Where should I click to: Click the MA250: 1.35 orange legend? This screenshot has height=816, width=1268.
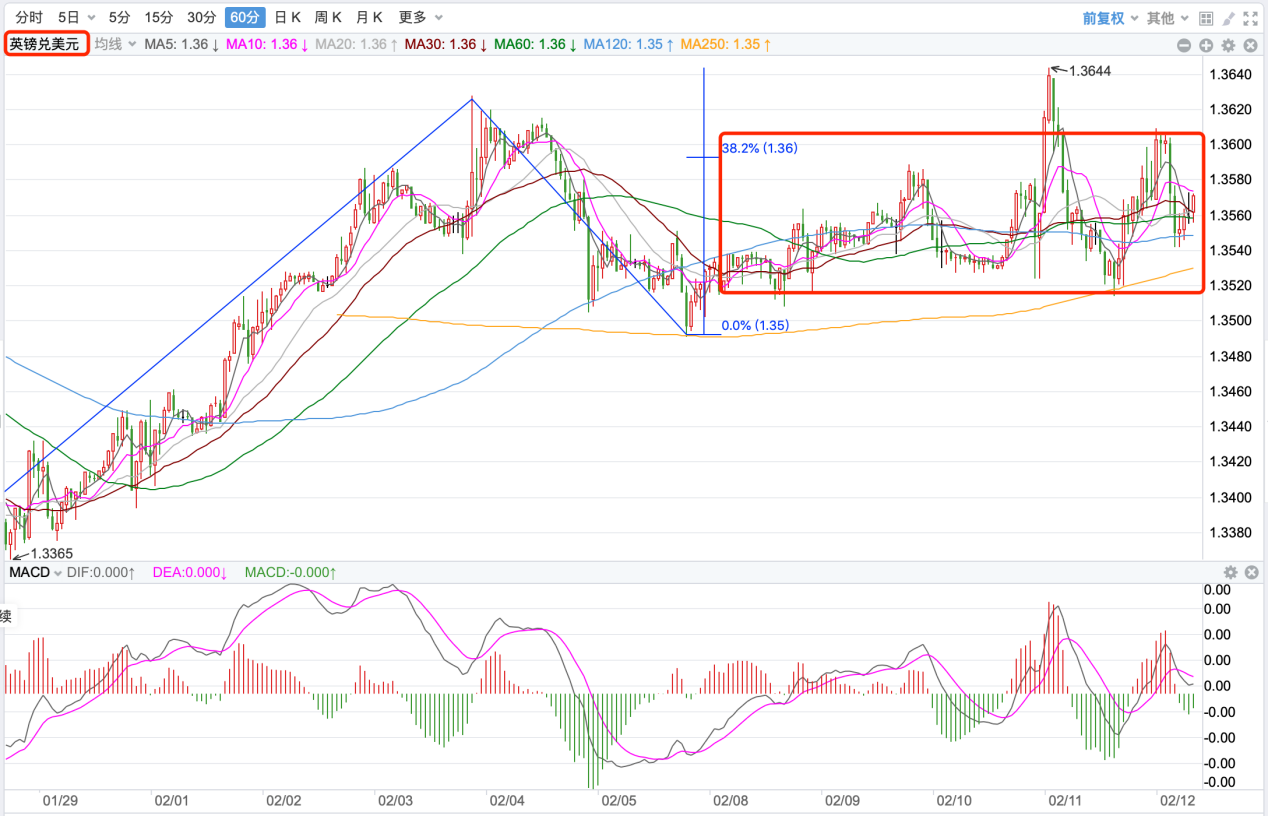(726, 44)
